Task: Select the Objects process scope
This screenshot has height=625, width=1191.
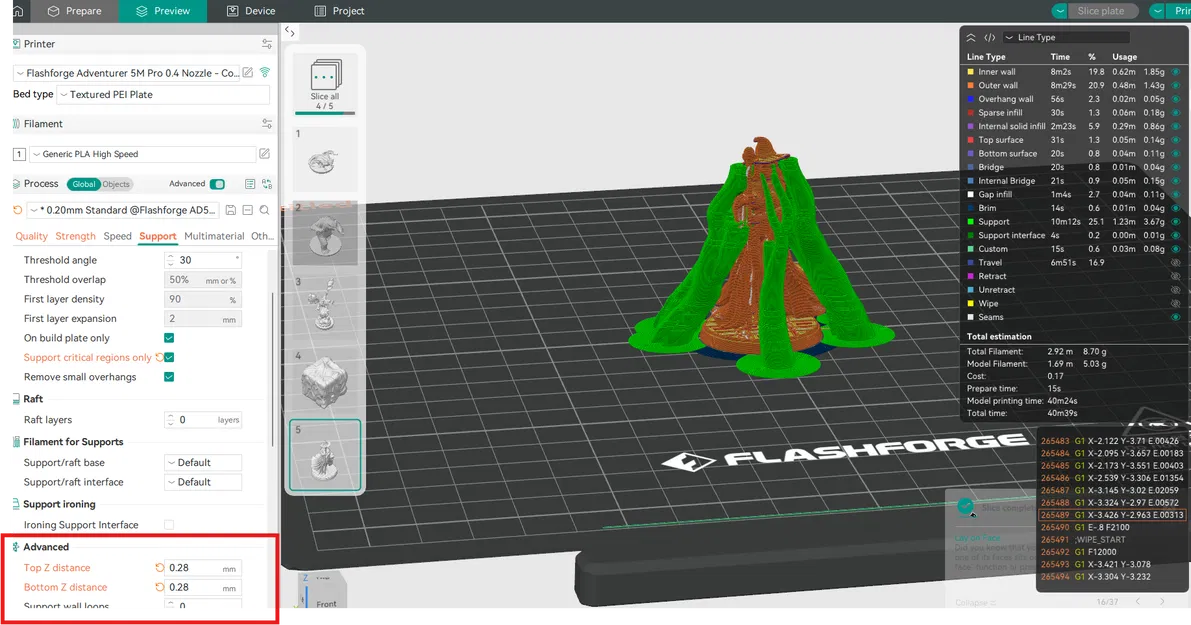Action: (116, 185)
